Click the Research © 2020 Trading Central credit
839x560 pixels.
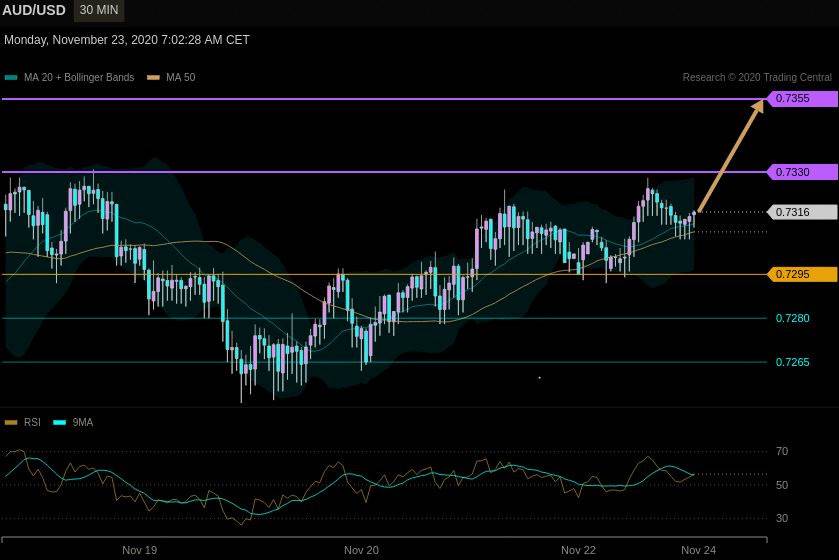757,78
